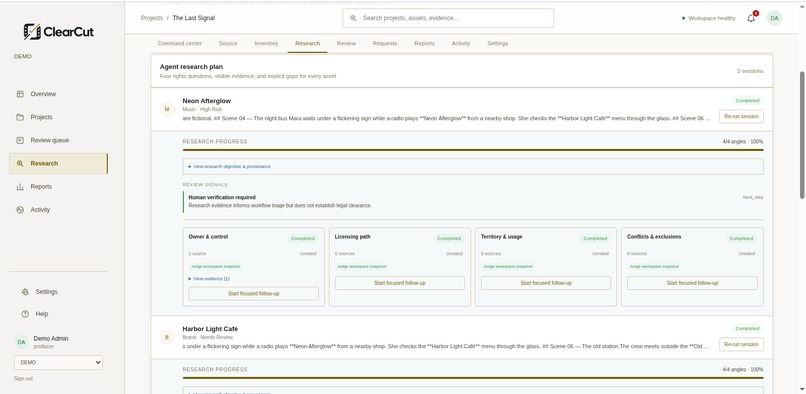The height and width of the screenshot is (394, 806).
Task: Focus the search projects, assets, evidence field
Action: point(448,18)
